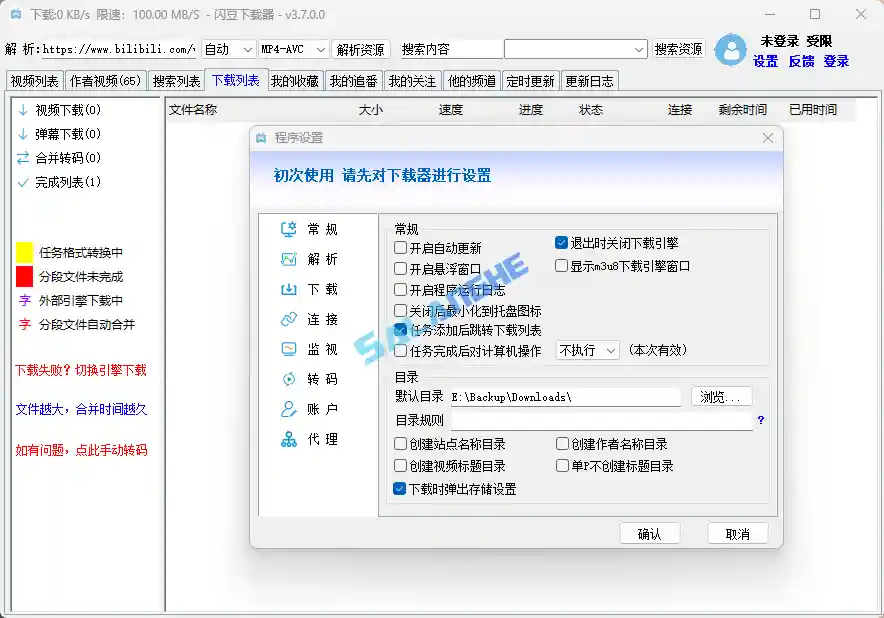
Task: Click the 确认 confirm button
Action: [649, 532]
